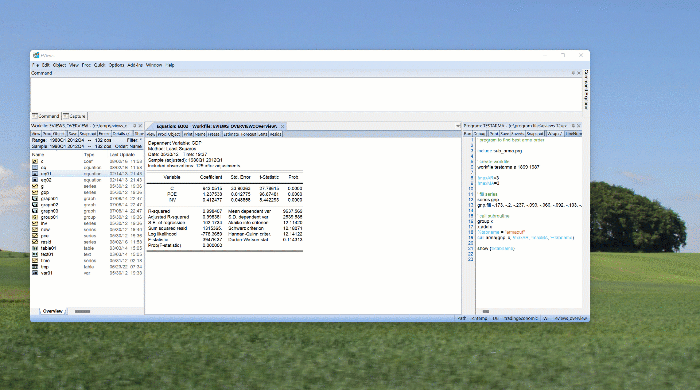This screenshot has width=700, height=390.
Task: Click the workfile Save button
Action: [72, 134]
